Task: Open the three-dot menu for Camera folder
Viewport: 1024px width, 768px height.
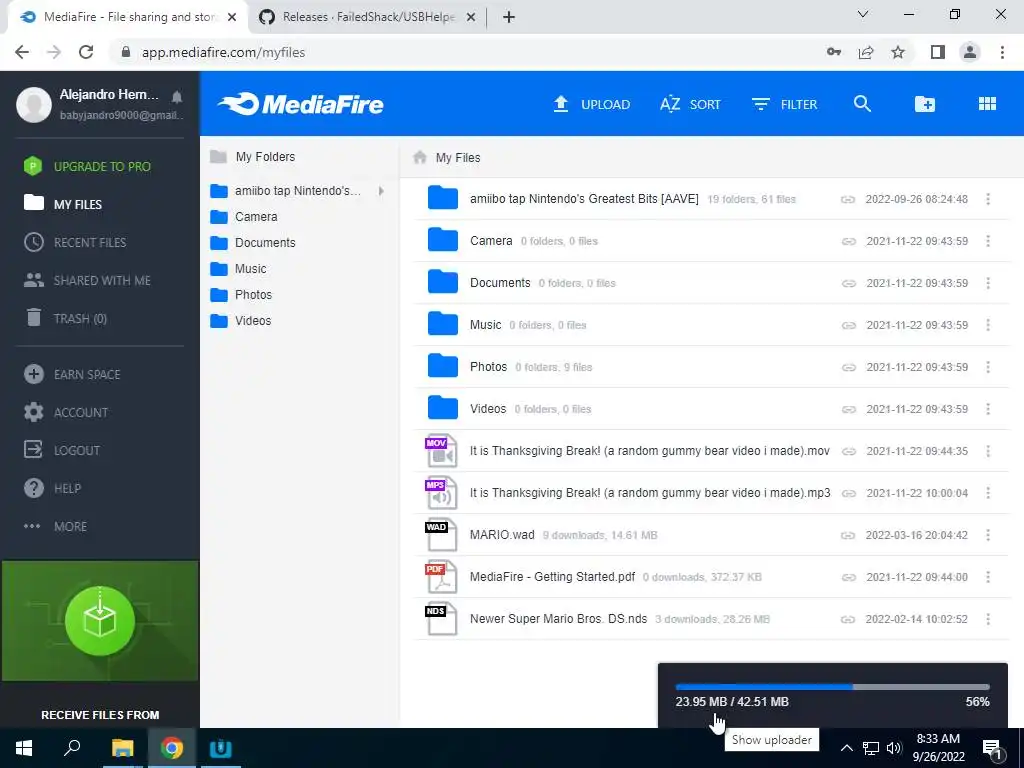Action: pyautogui.click(x=987, y=241)
